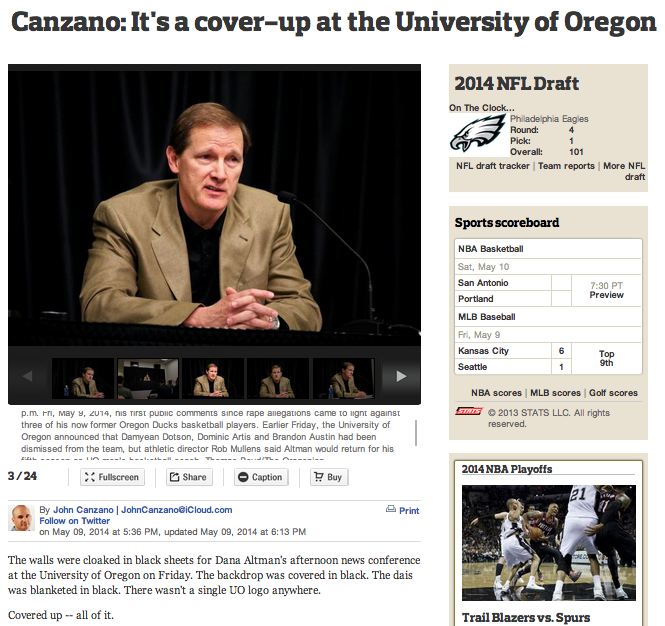View NBA scores
Image resolution: width=665 pixels, height=626 pixels.
pos(496,393)
